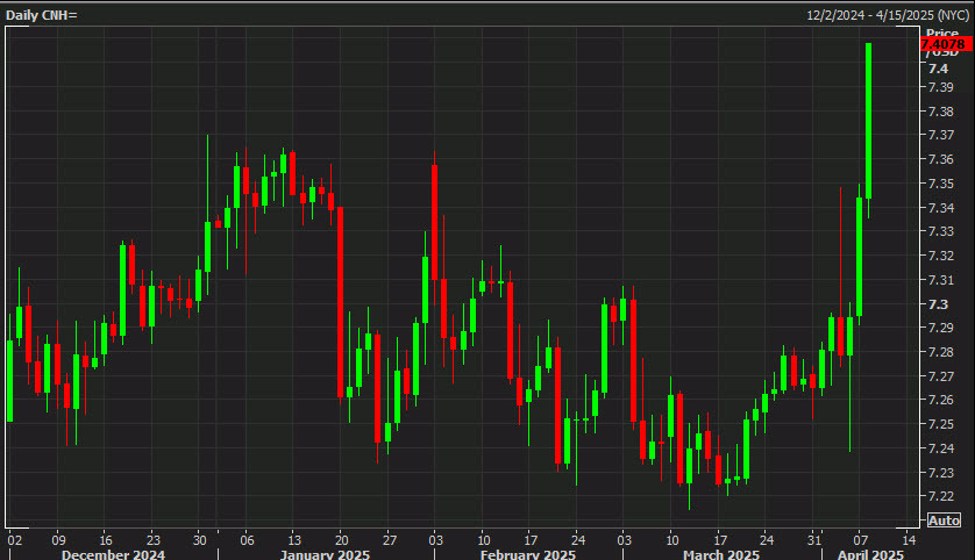Select the tallest green candle at far right
975x560 pixels.
(x=869, y=121)
